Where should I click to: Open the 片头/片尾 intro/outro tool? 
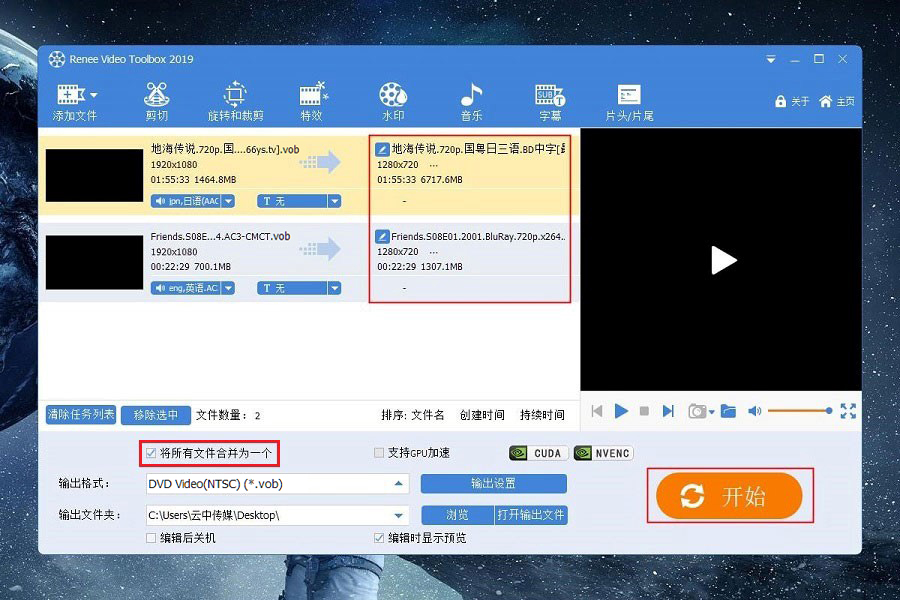tap(629, 102)
